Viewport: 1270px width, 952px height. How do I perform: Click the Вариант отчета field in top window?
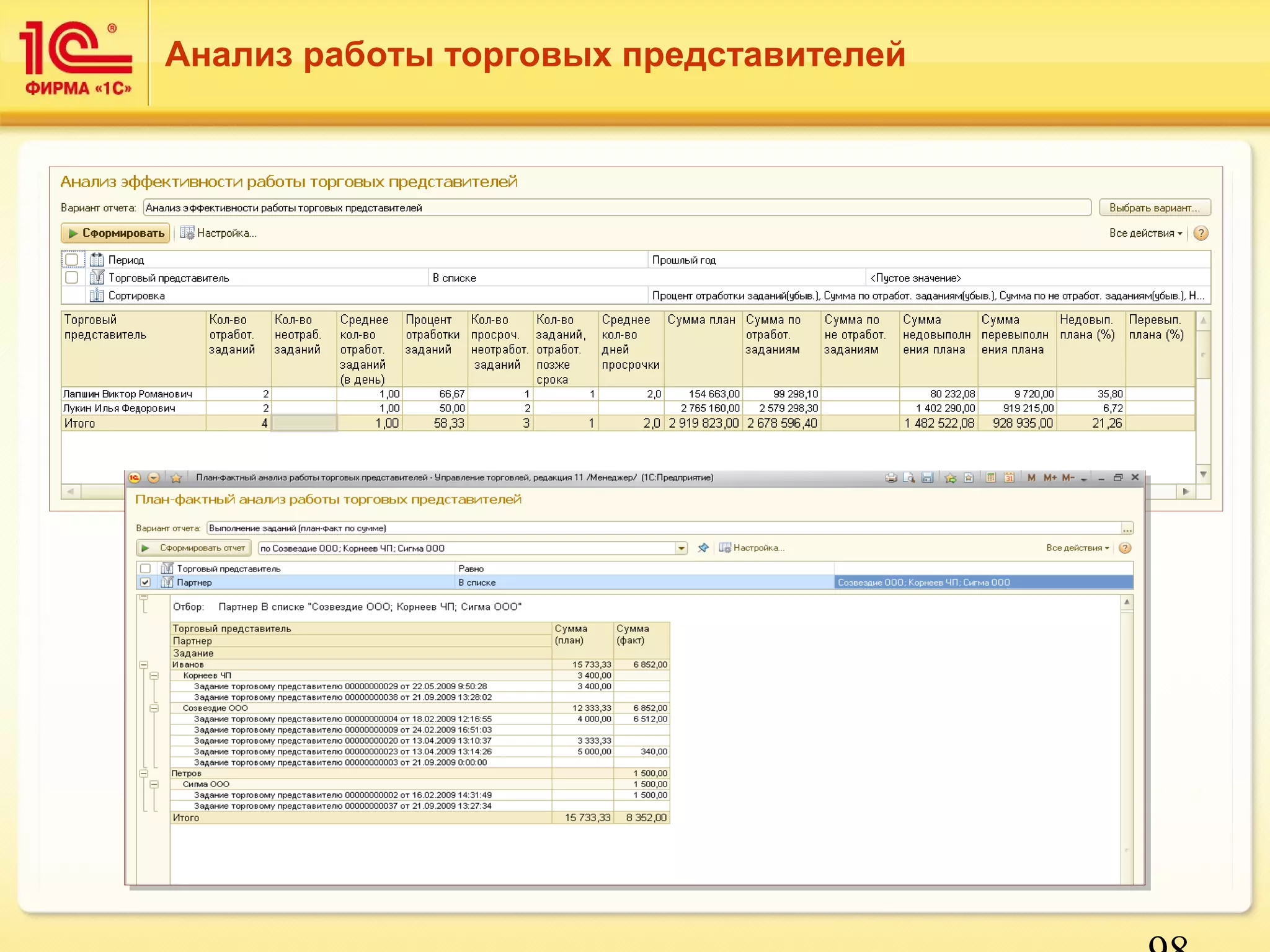pyautogui.click(x=617, y=208)
